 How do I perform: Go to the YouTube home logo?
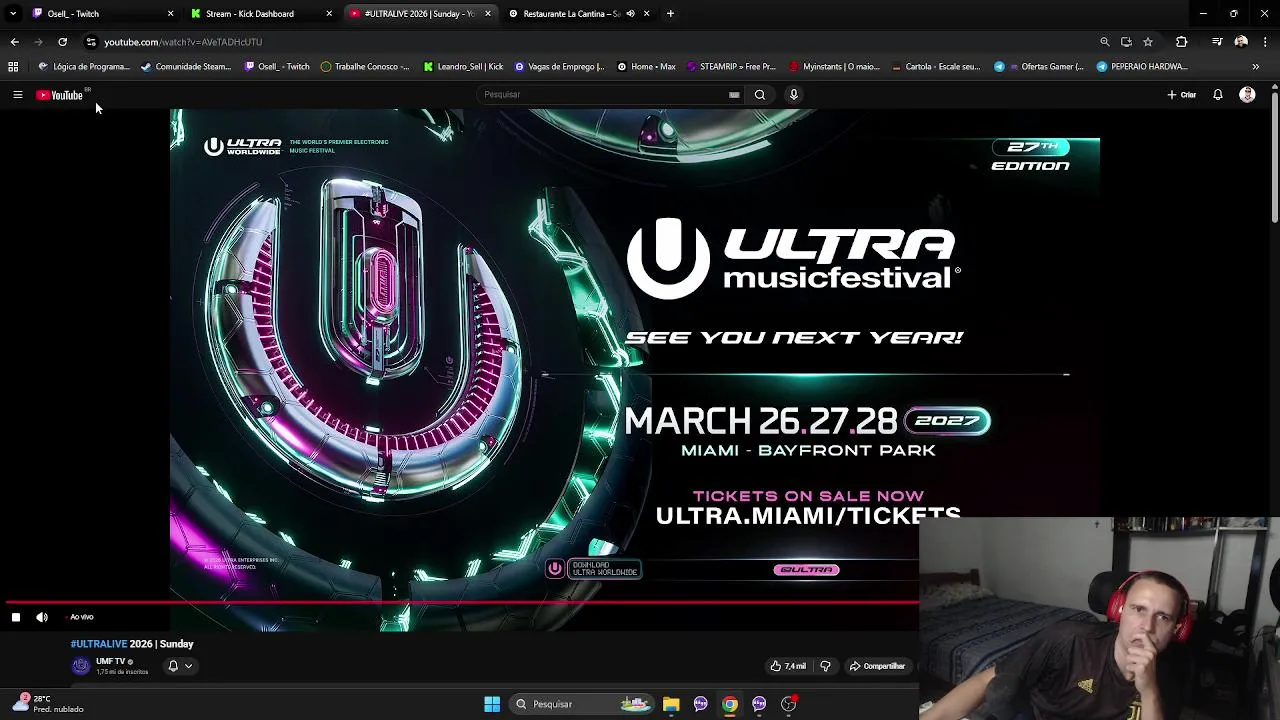(59, 95)
